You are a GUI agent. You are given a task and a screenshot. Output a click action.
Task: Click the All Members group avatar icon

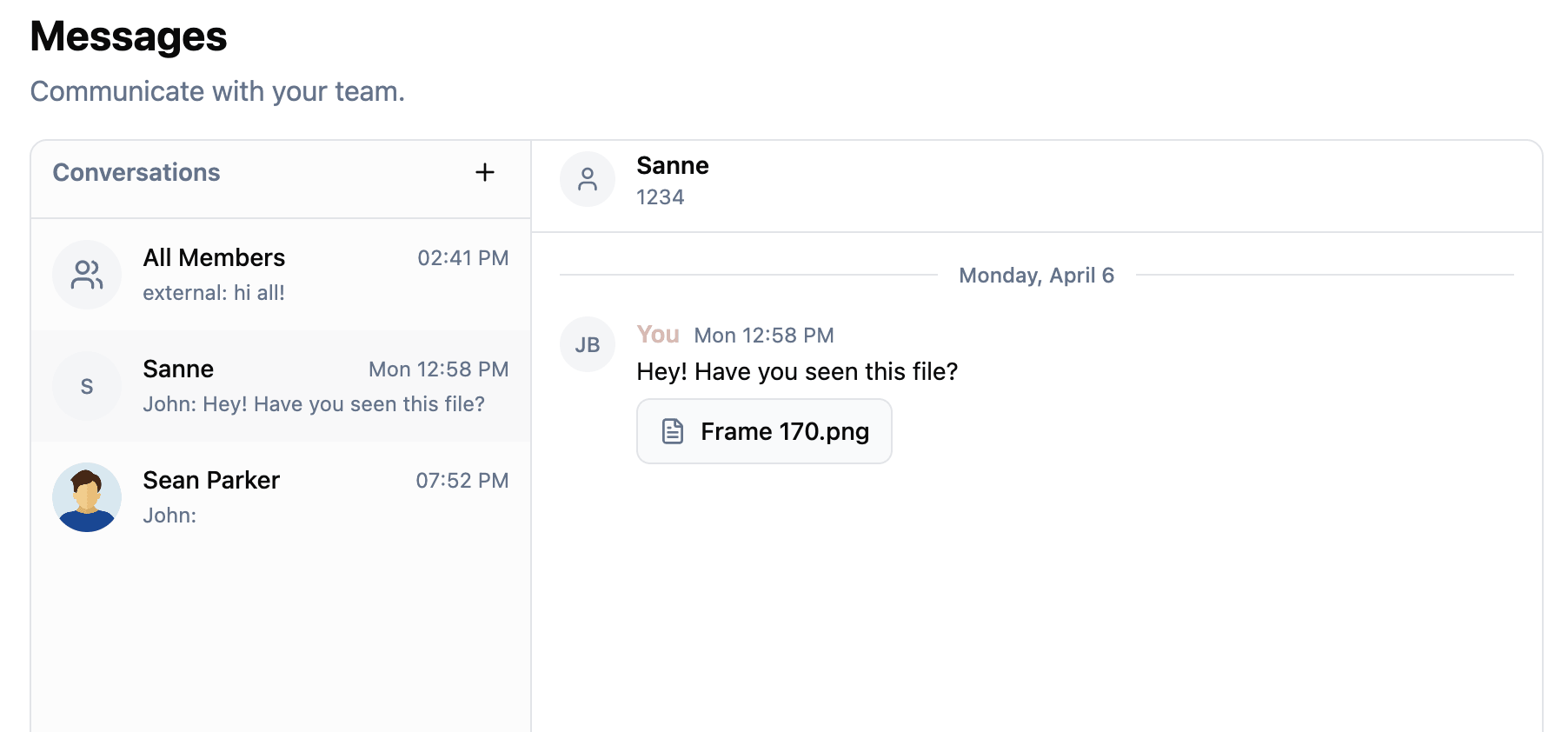pyautogui.click(x=87, y=274)
